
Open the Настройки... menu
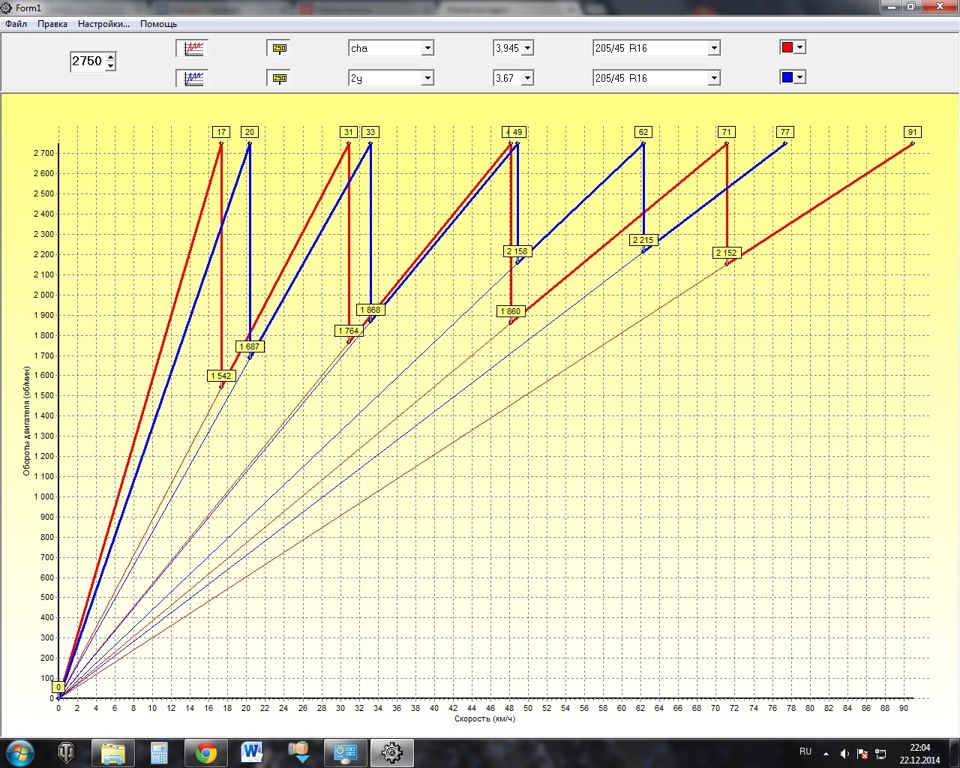tap(103, 23)
